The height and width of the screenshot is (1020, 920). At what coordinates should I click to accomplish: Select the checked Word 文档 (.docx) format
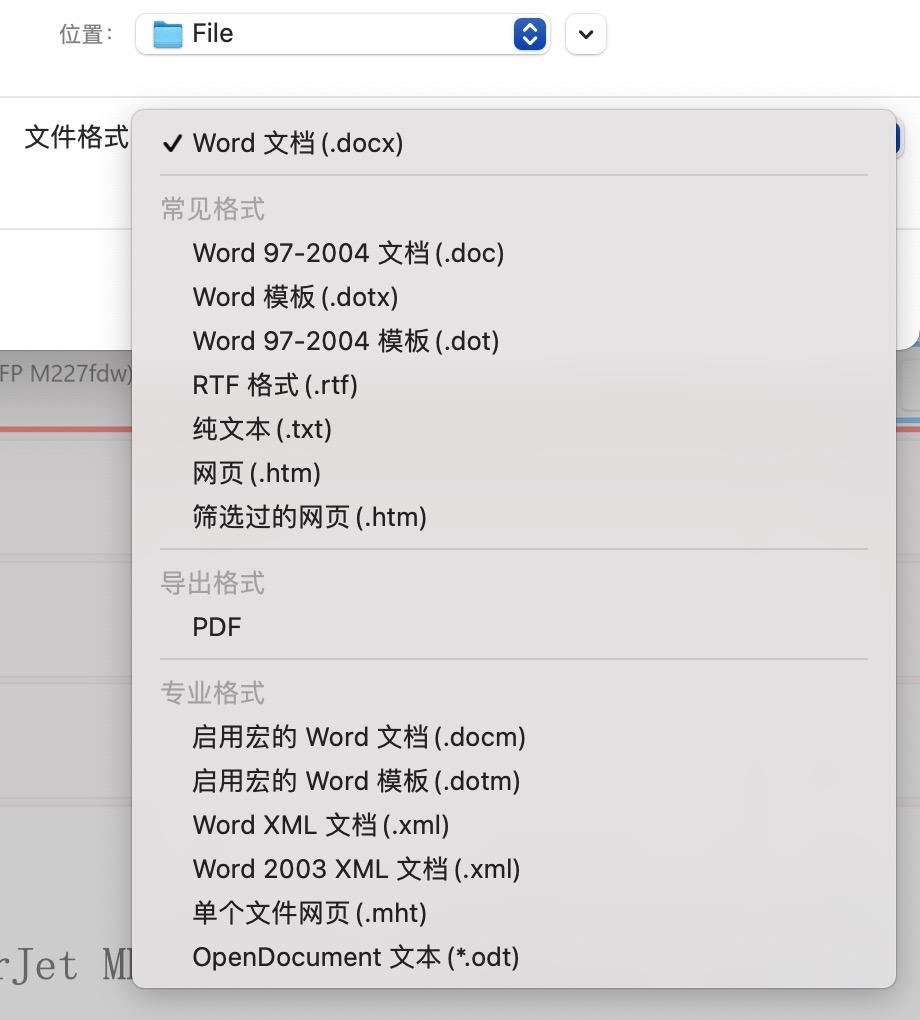click(x=297, y=143)
